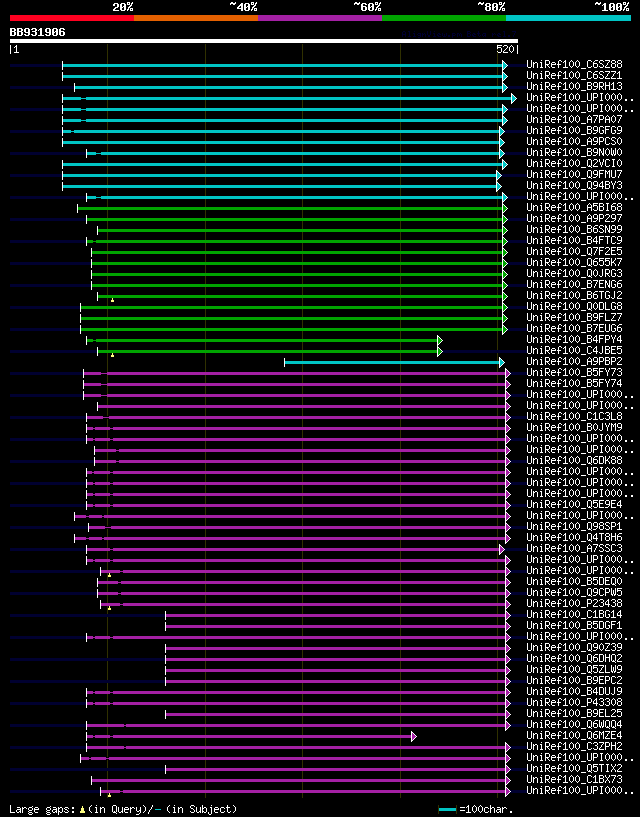The image size is (640, 817).
Task: Open UniRef100_Q9CPW5 label
Action: coord(574,592)
